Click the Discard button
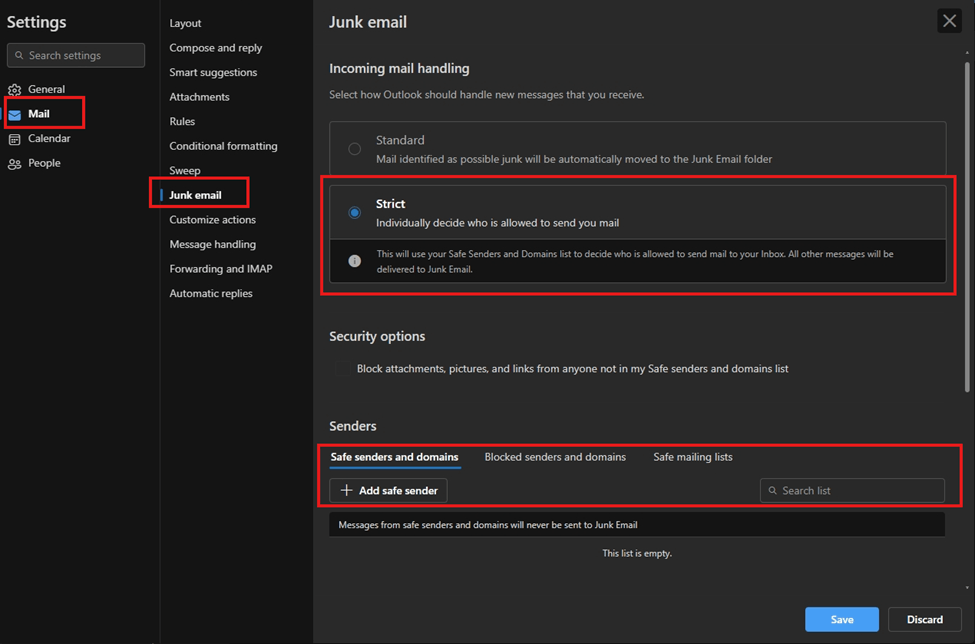 point(925,619)
